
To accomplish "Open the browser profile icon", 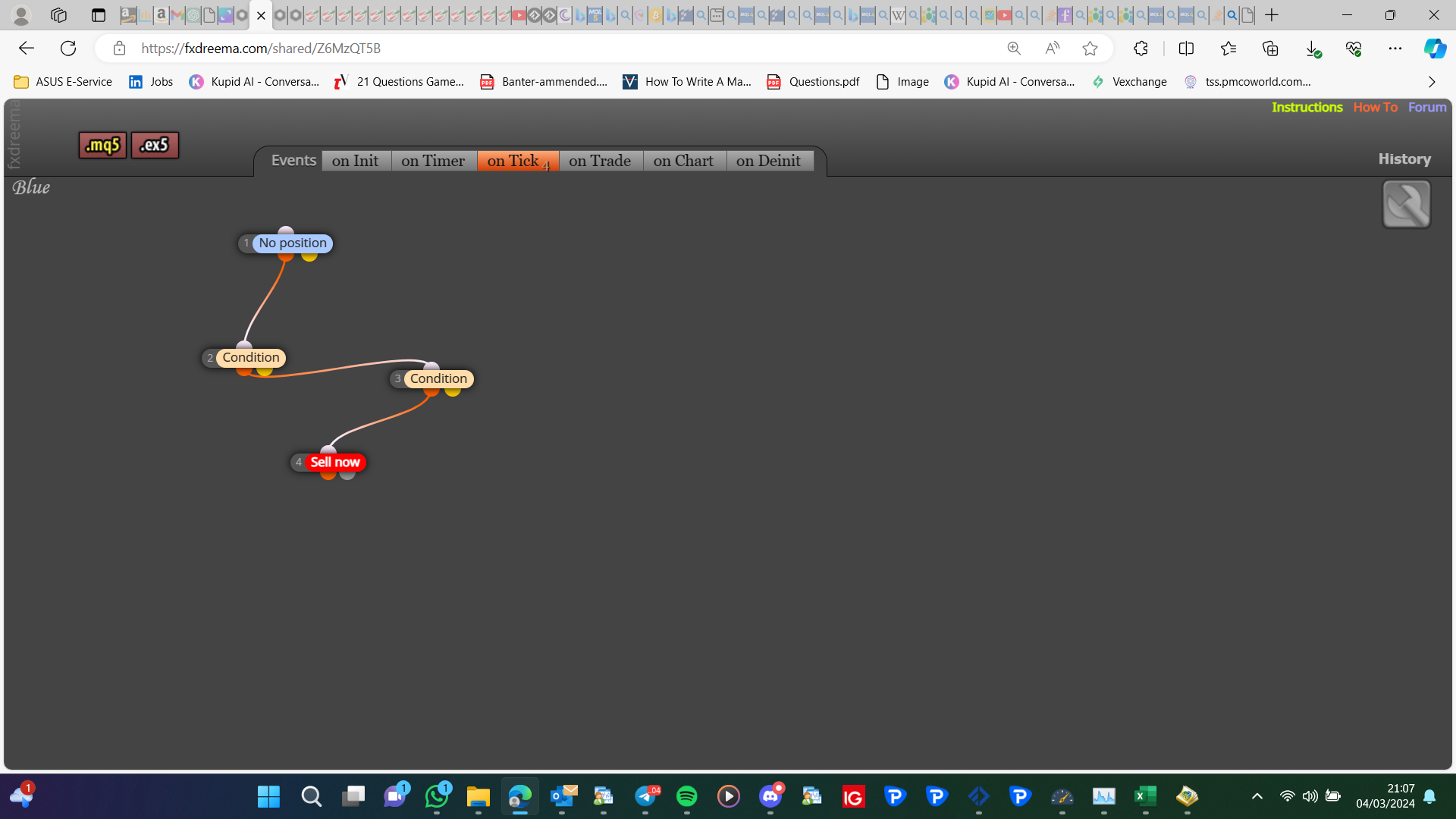I will [x=21, y=15].
